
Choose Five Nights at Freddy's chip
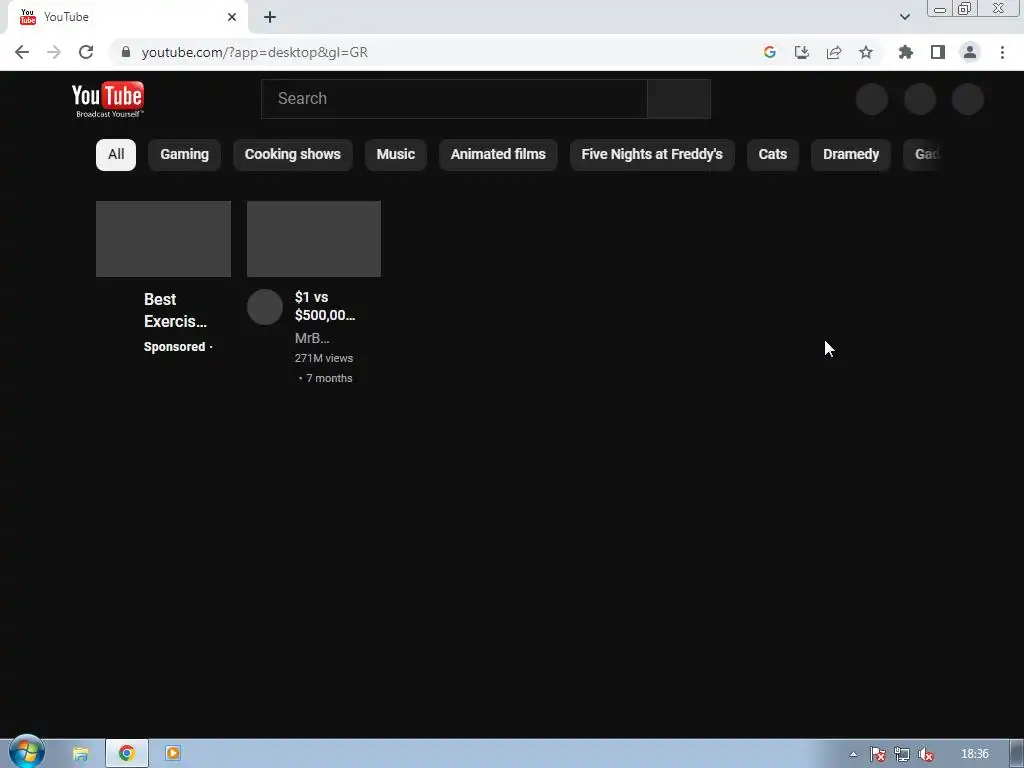pyautogui.click(x=652, y=155)
